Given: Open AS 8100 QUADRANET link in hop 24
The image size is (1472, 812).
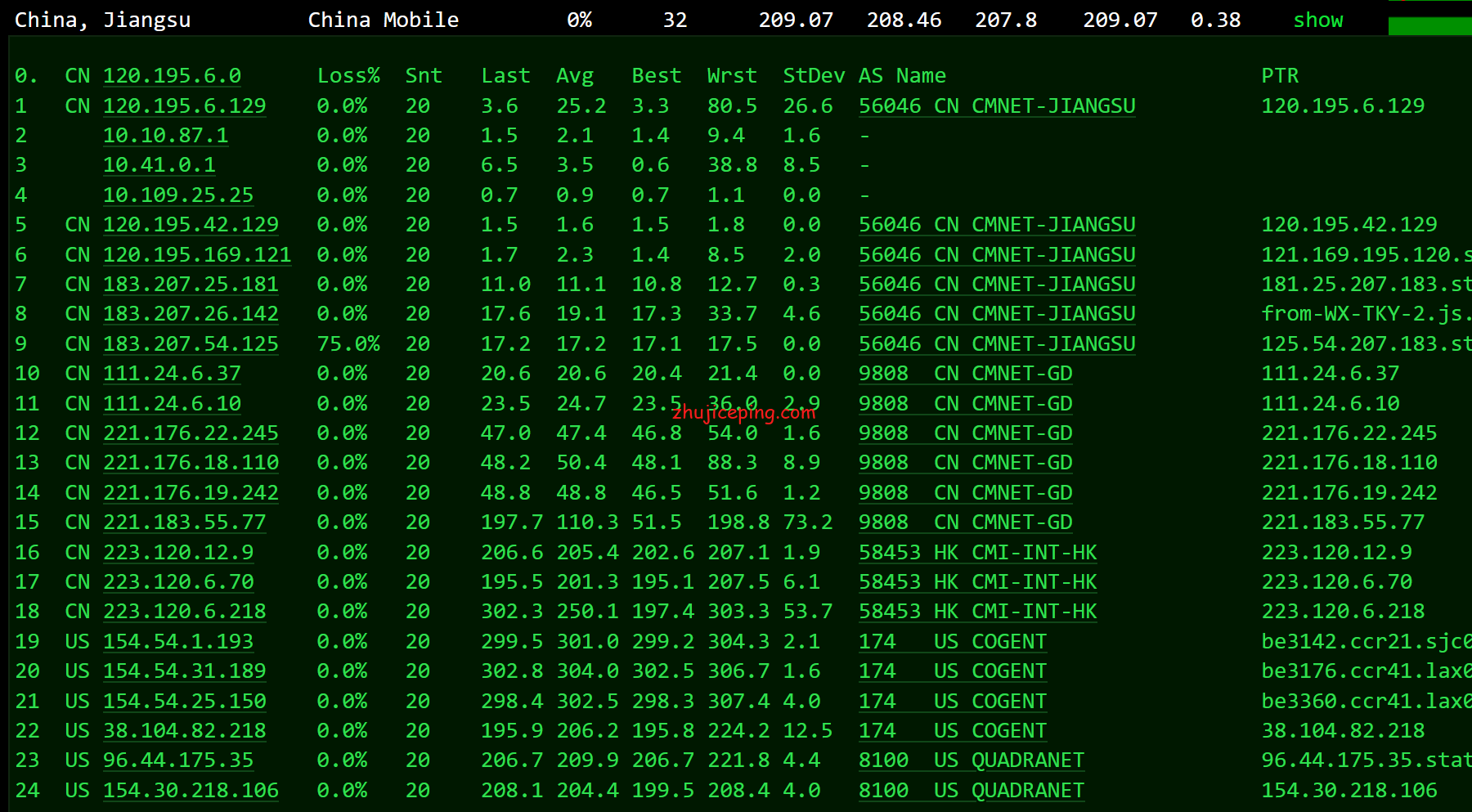Looking at the screenshot, I should pyautogui.click(x=972, y=790).
